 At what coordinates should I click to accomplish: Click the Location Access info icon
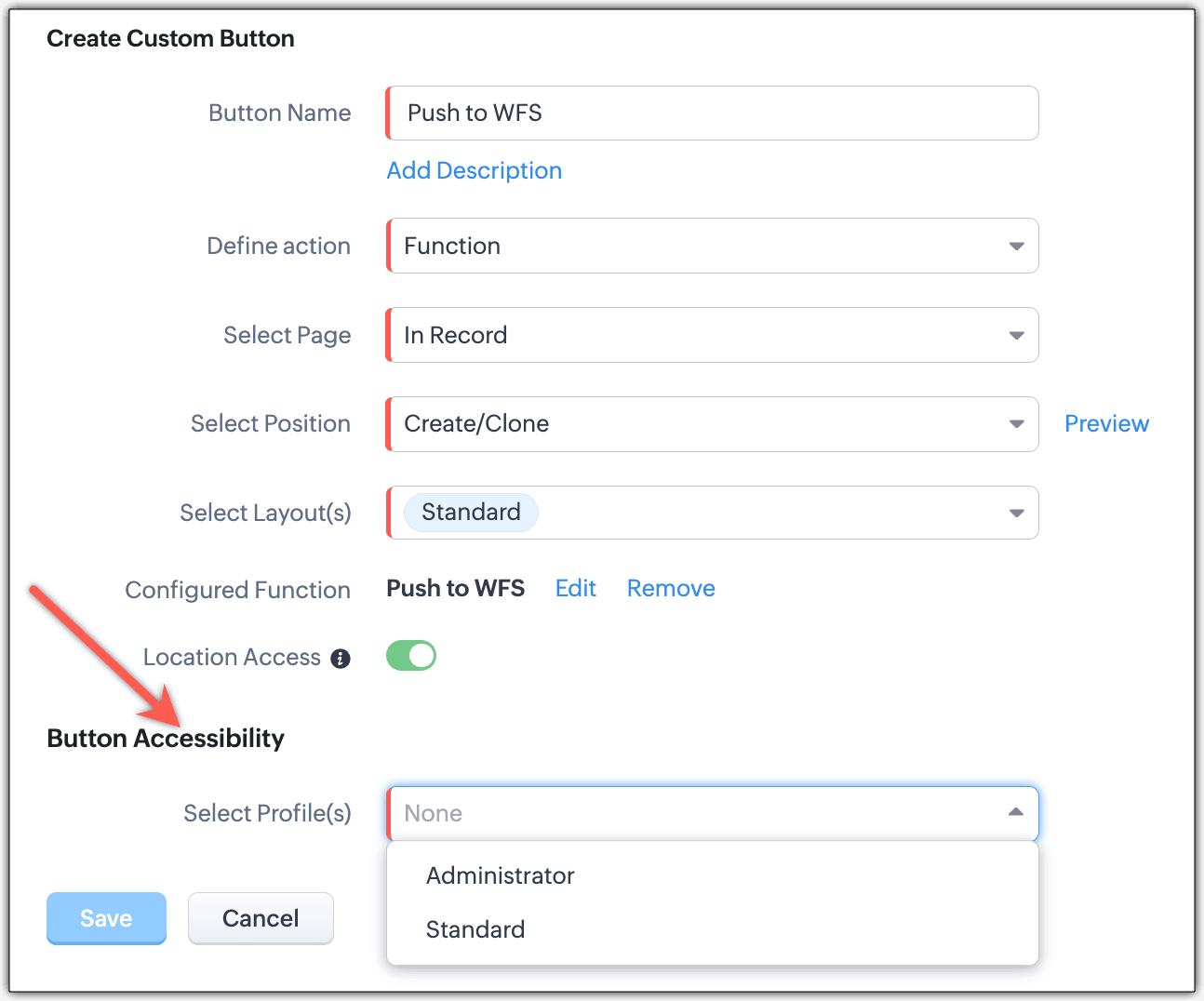coord(341,659)
